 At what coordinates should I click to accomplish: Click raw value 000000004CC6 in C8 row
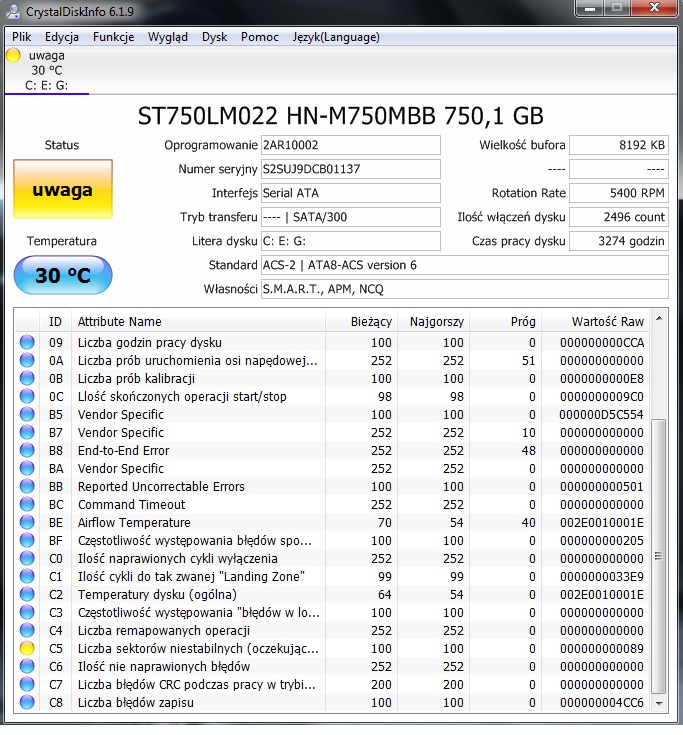602,703
